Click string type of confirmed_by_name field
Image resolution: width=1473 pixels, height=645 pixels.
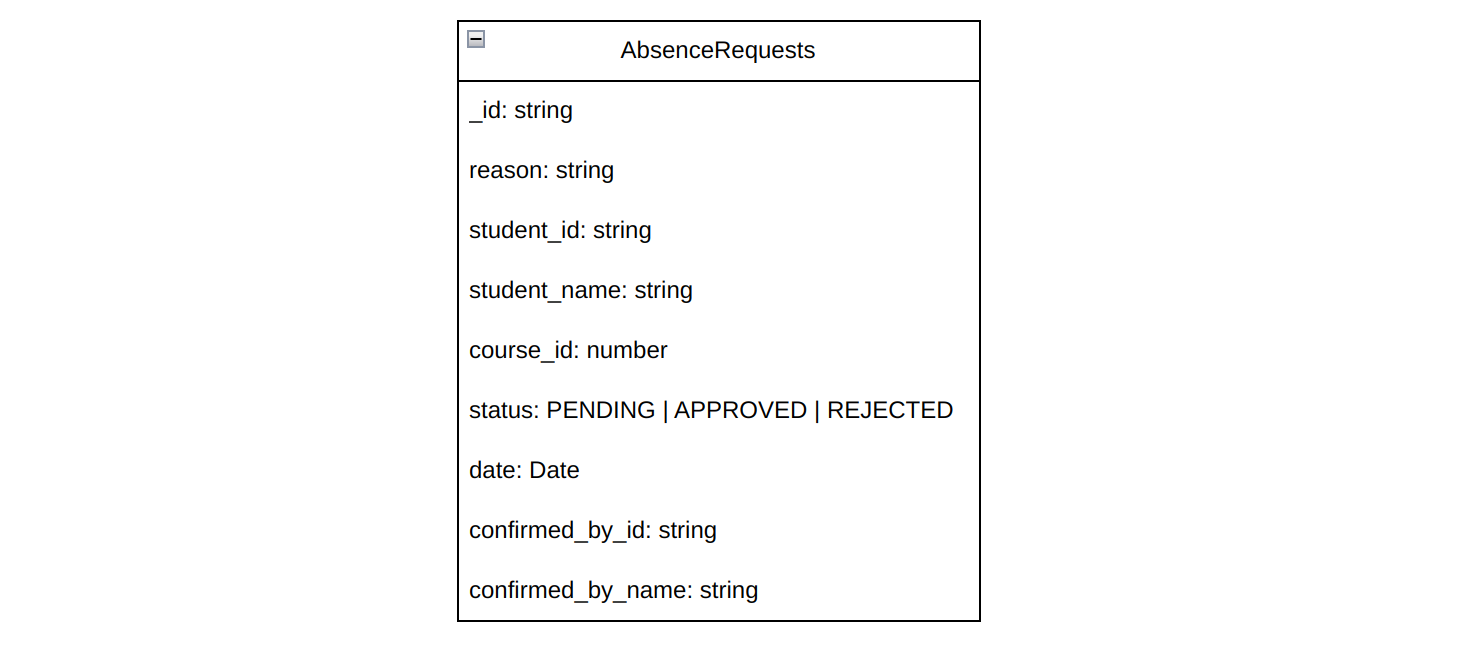coord(729,590)
